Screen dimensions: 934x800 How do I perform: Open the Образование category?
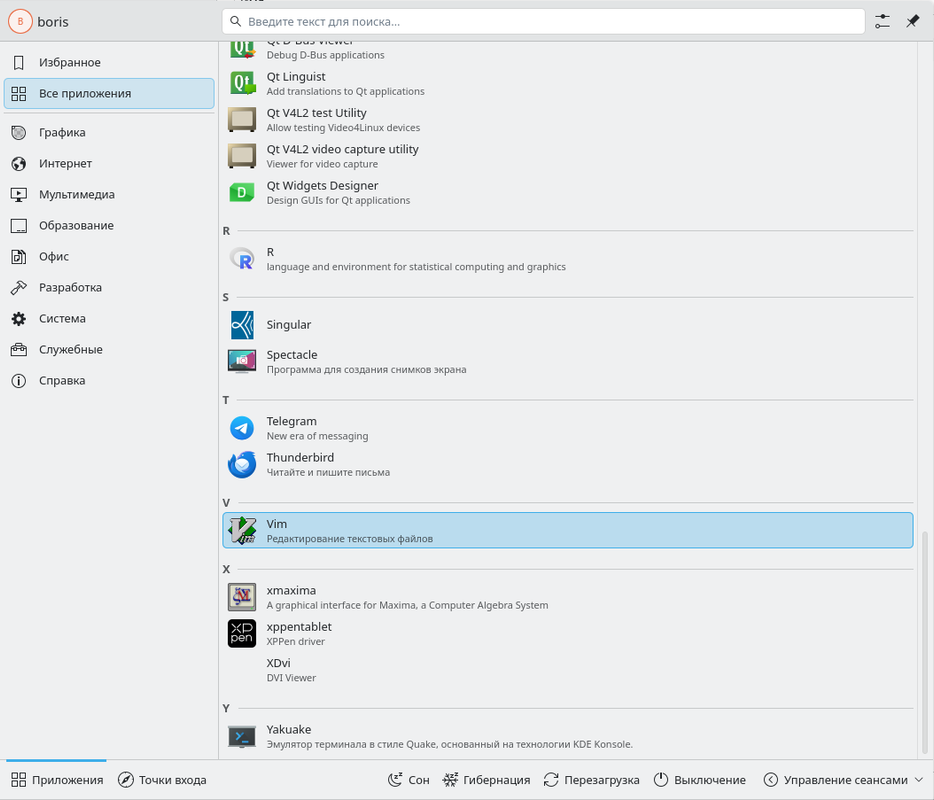point(109,225)
